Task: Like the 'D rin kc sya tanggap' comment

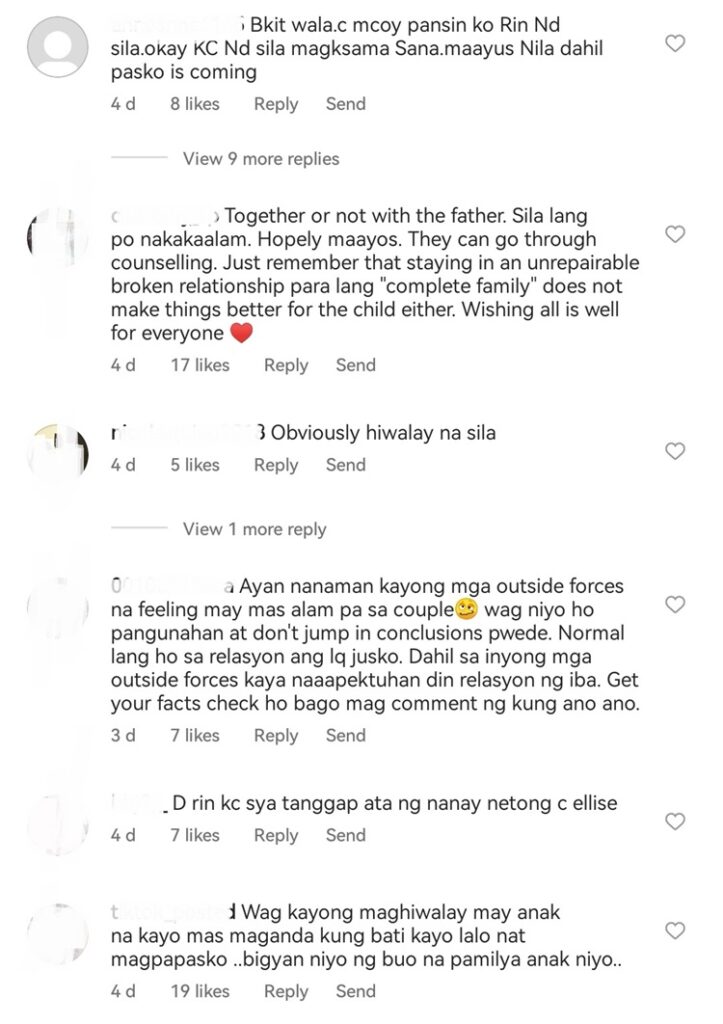Action: (675, 821)
